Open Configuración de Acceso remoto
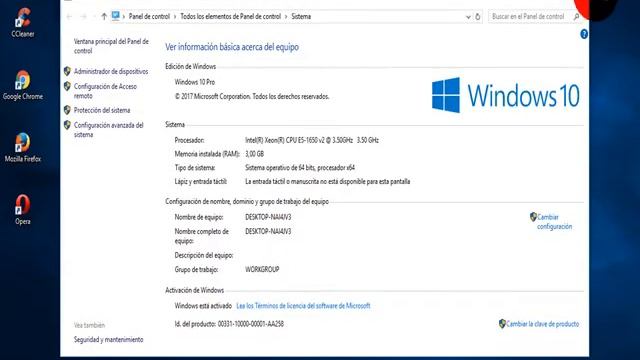Image resolution: width=640 pixels, height=360 pixels. 105,91
